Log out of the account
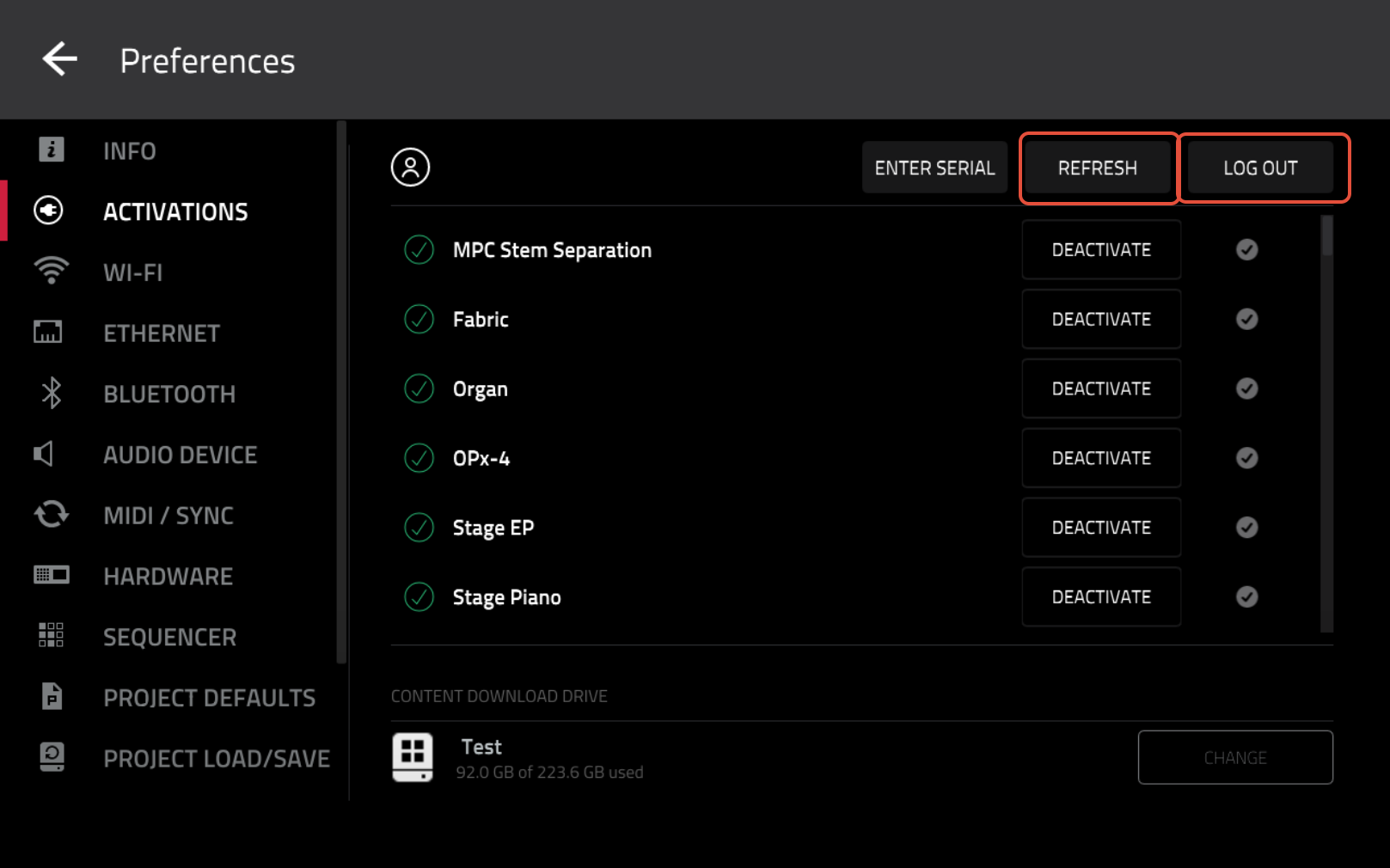 (x=1260, y=168)
